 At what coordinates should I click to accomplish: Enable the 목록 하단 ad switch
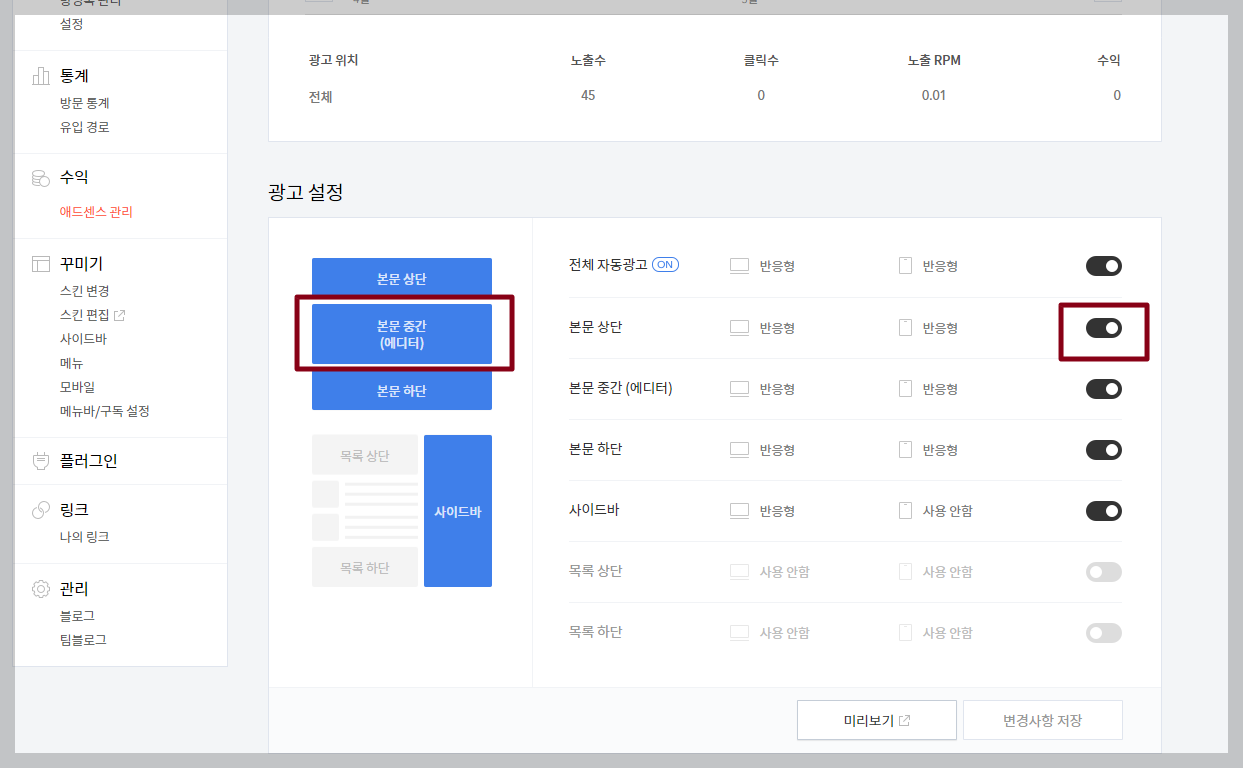coord(1104,633)
